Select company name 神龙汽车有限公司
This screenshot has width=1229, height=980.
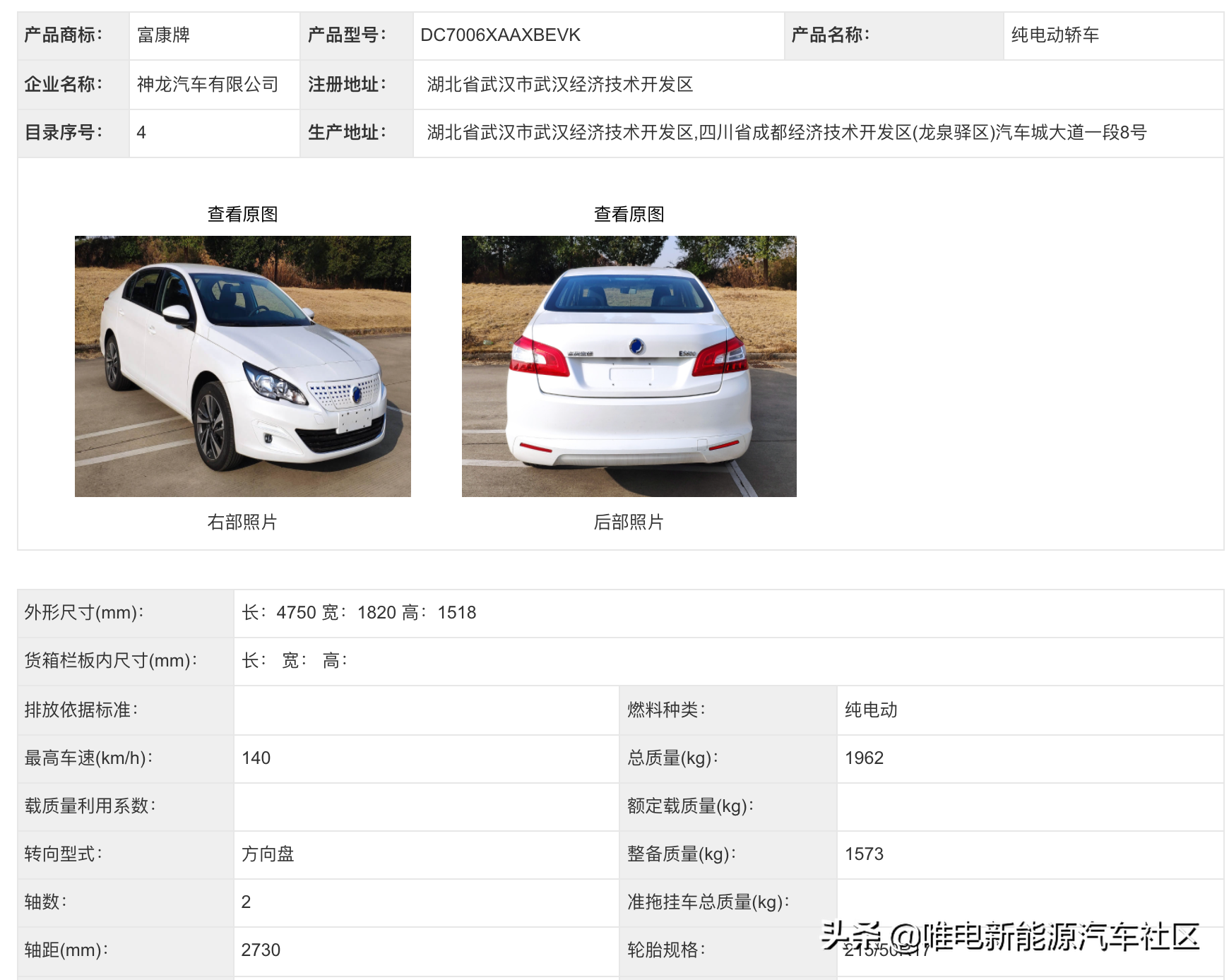[x=208, y=84]
